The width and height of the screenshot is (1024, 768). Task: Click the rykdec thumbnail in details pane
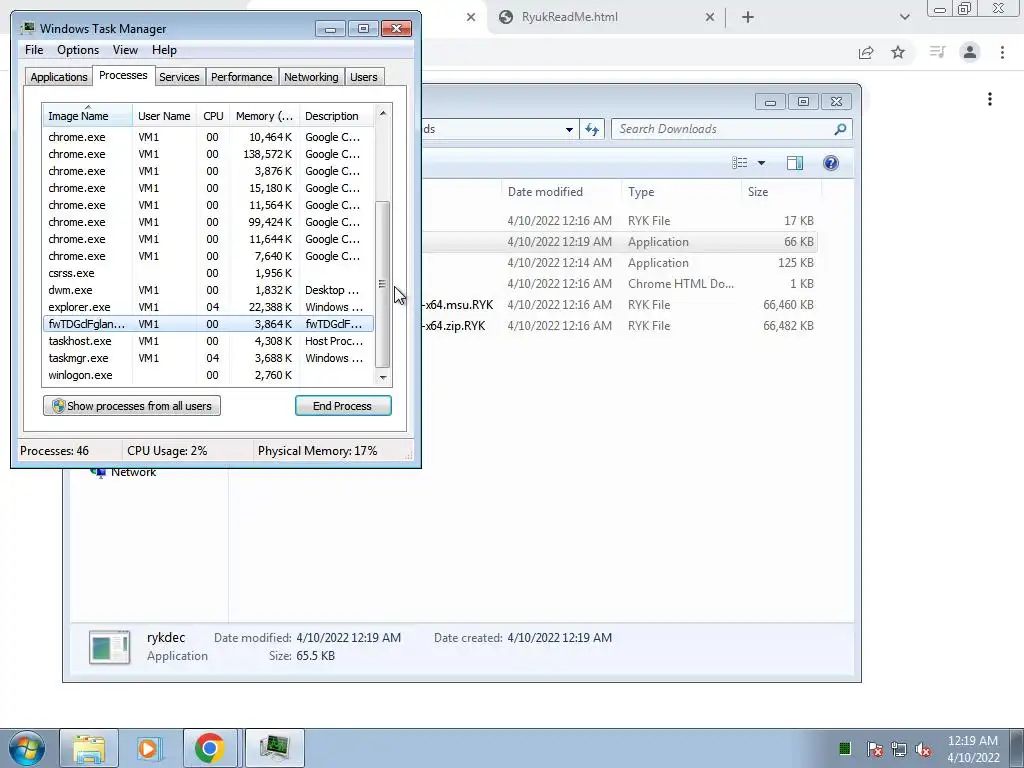109,647
